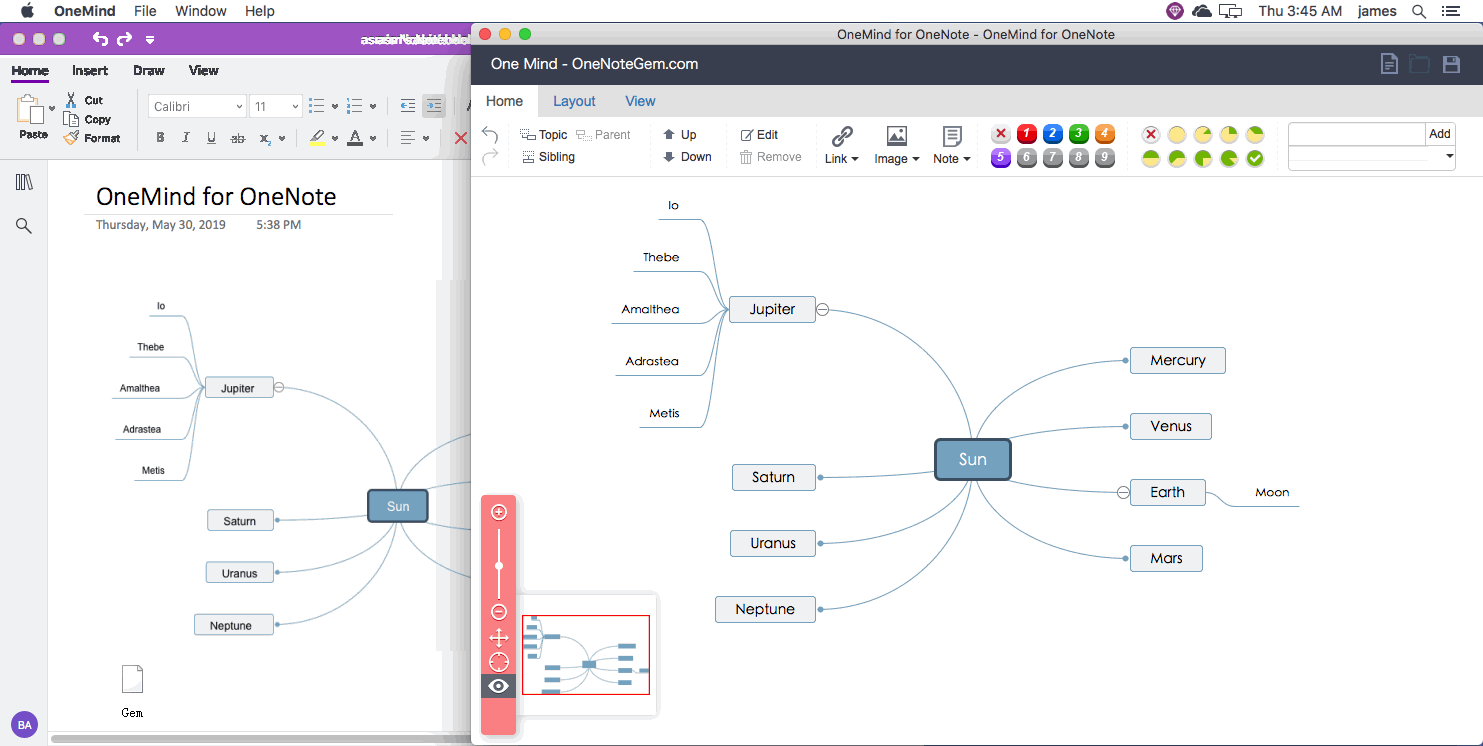
Task: Apply the blue priority 2 marker
Action: click(1053, 134)
